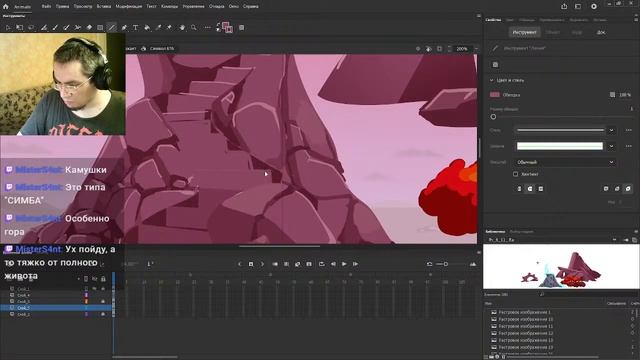Expand the stroke style dropdown arrow
640x360 pixels.
[611, 130]
